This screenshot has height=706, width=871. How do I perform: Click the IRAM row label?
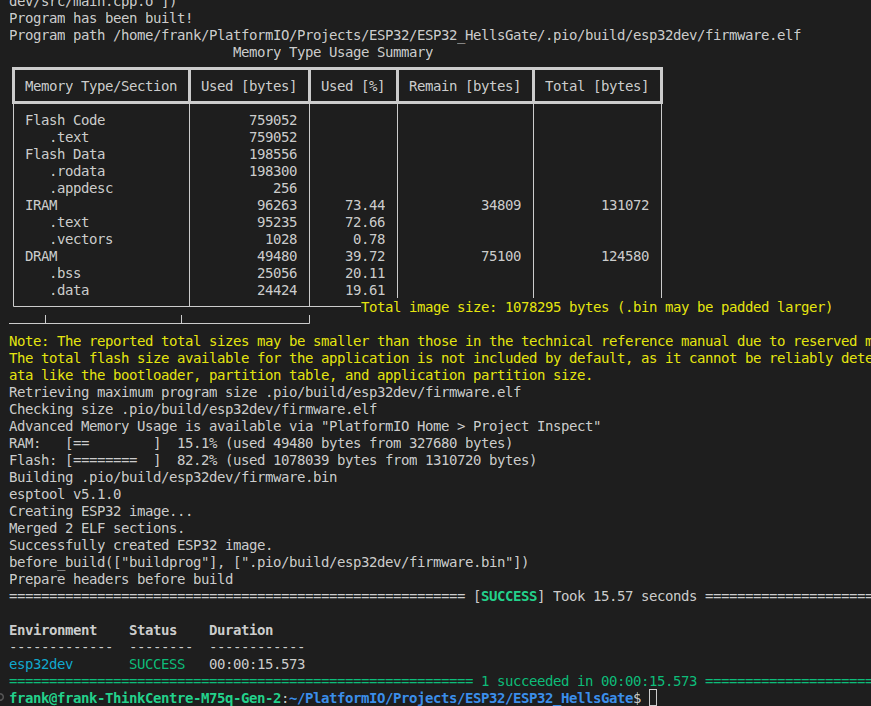click(x=41, y=205)
